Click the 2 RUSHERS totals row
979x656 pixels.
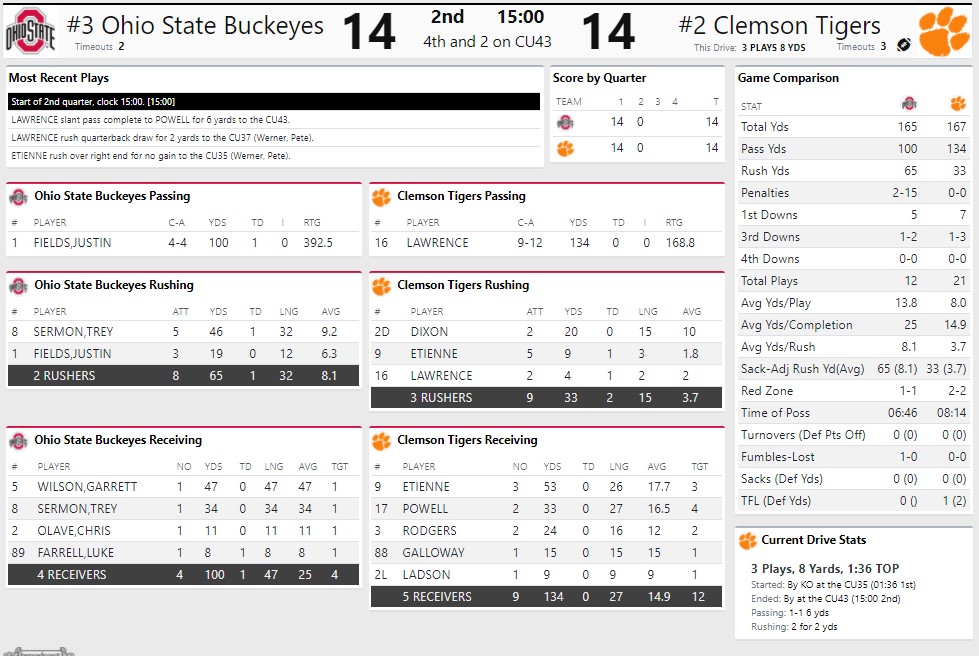(182, 376)
